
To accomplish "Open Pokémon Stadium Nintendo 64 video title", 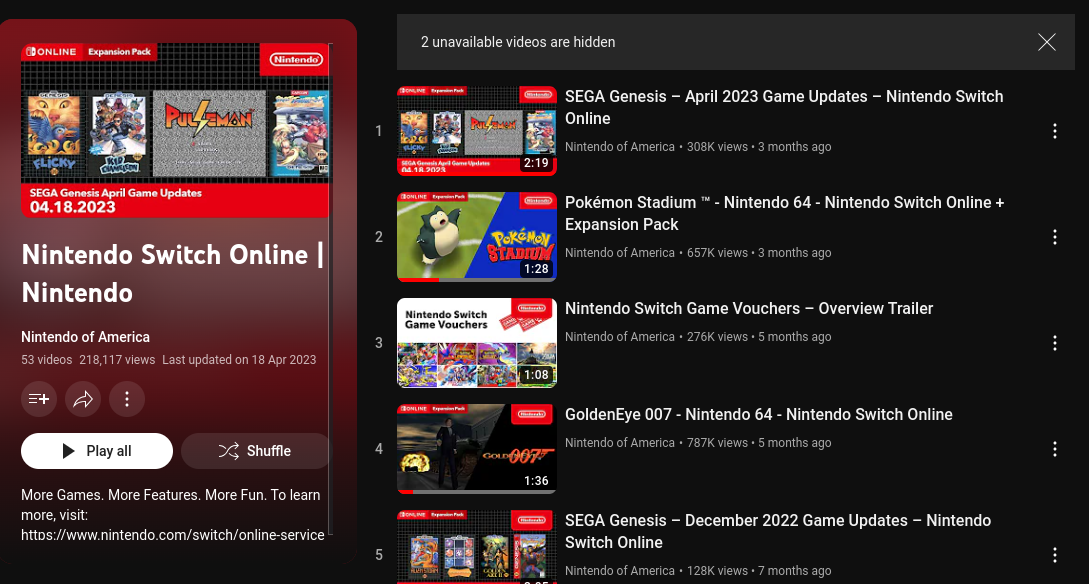I will tap(784, 213).
